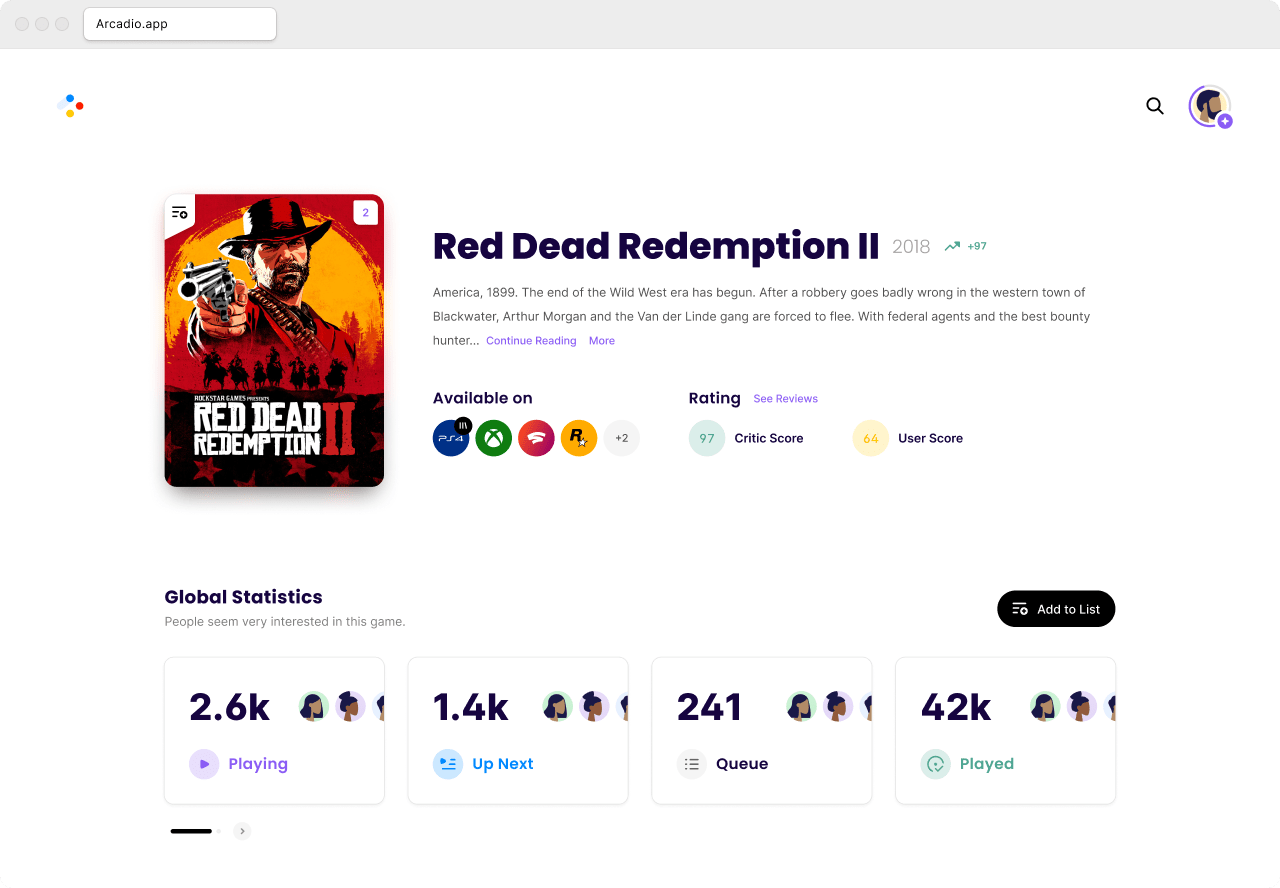This screenshot has height=888, width=1280.
Task: Open the user profile avatar
Action: click(1209, 106)
